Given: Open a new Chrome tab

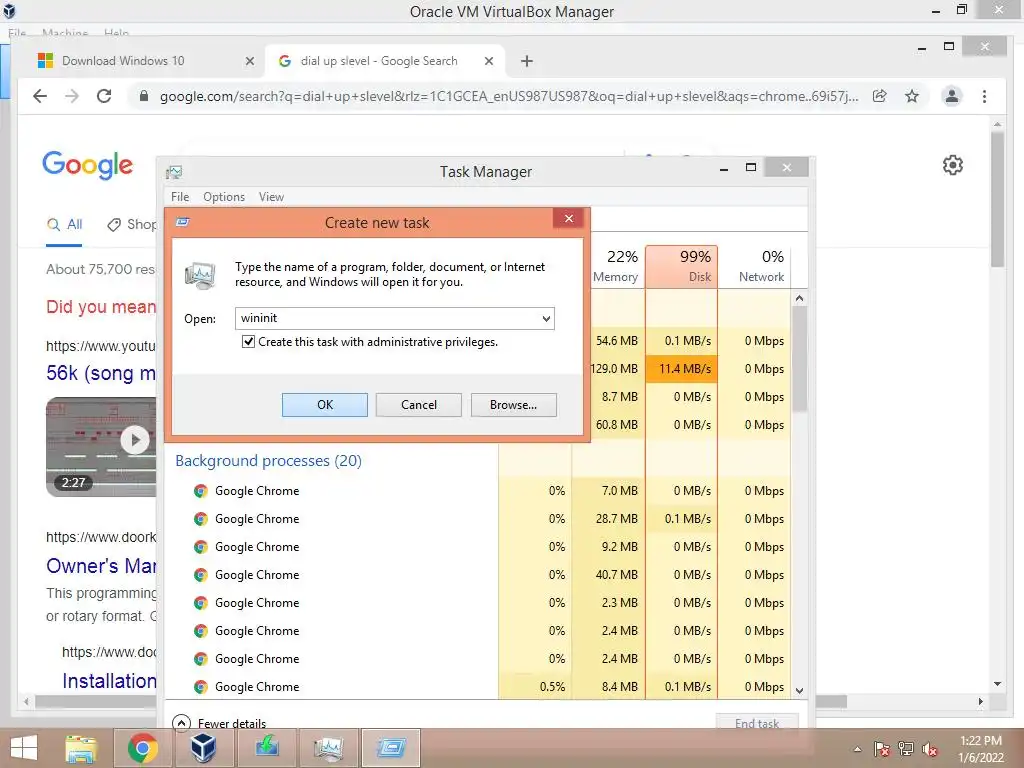Looking at the screenshot, I should click(526, 61).
